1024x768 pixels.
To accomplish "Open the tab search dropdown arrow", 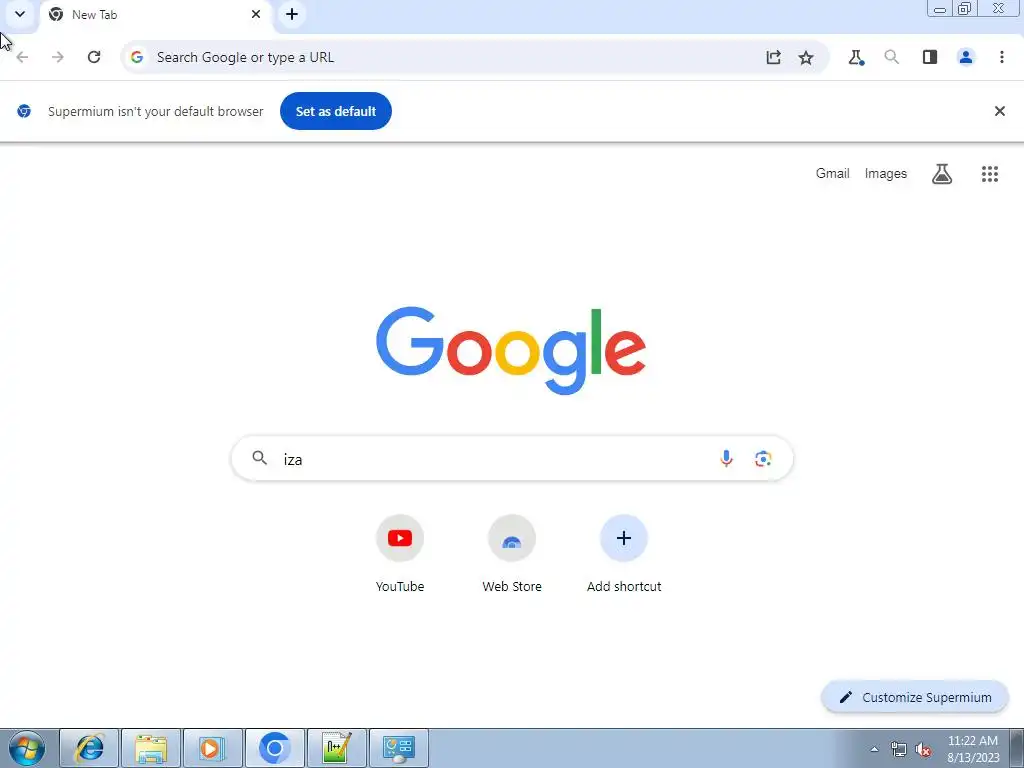I will 20,14.
